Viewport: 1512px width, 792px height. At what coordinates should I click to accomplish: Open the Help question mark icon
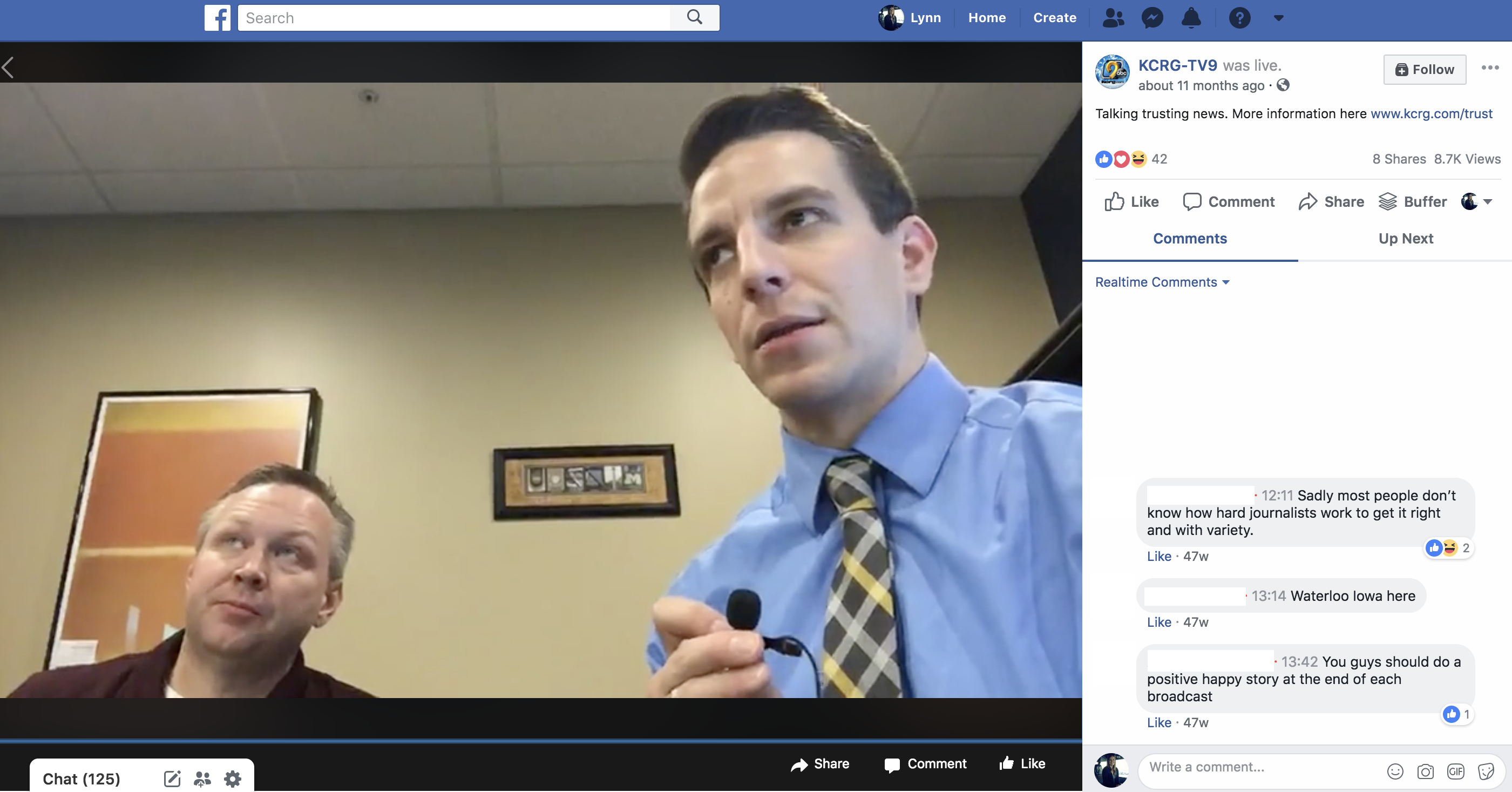[1239, 18]
